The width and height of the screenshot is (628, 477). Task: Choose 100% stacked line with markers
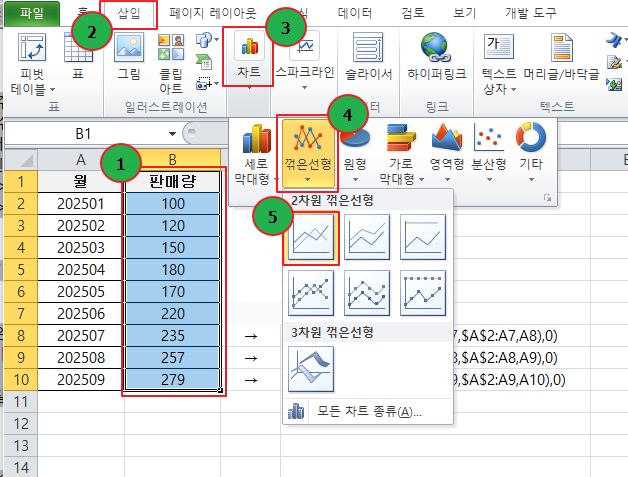click(423, 293)
